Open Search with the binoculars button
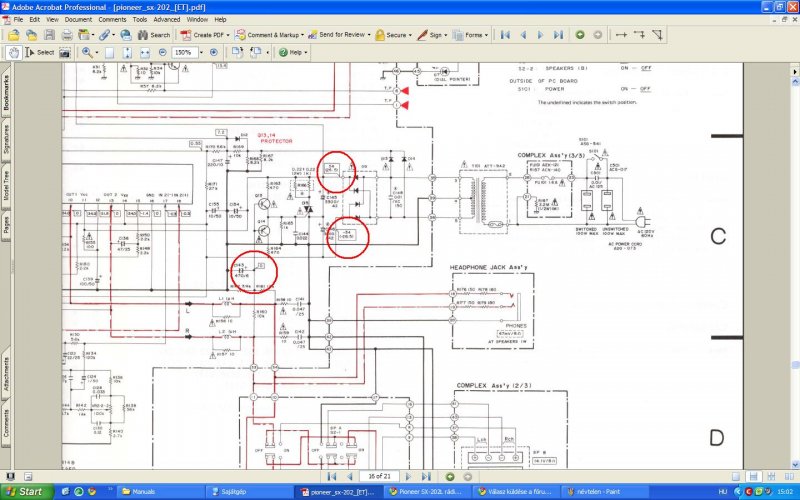 [x=154, y=35]
